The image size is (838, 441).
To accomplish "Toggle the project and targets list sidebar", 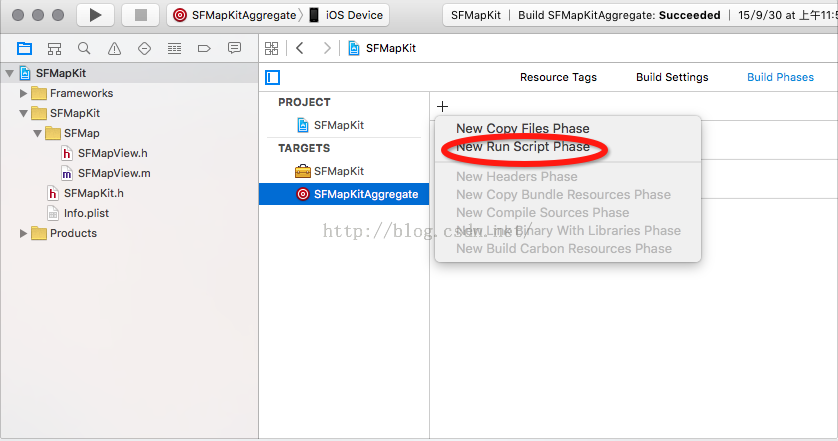I will point(272,77).
